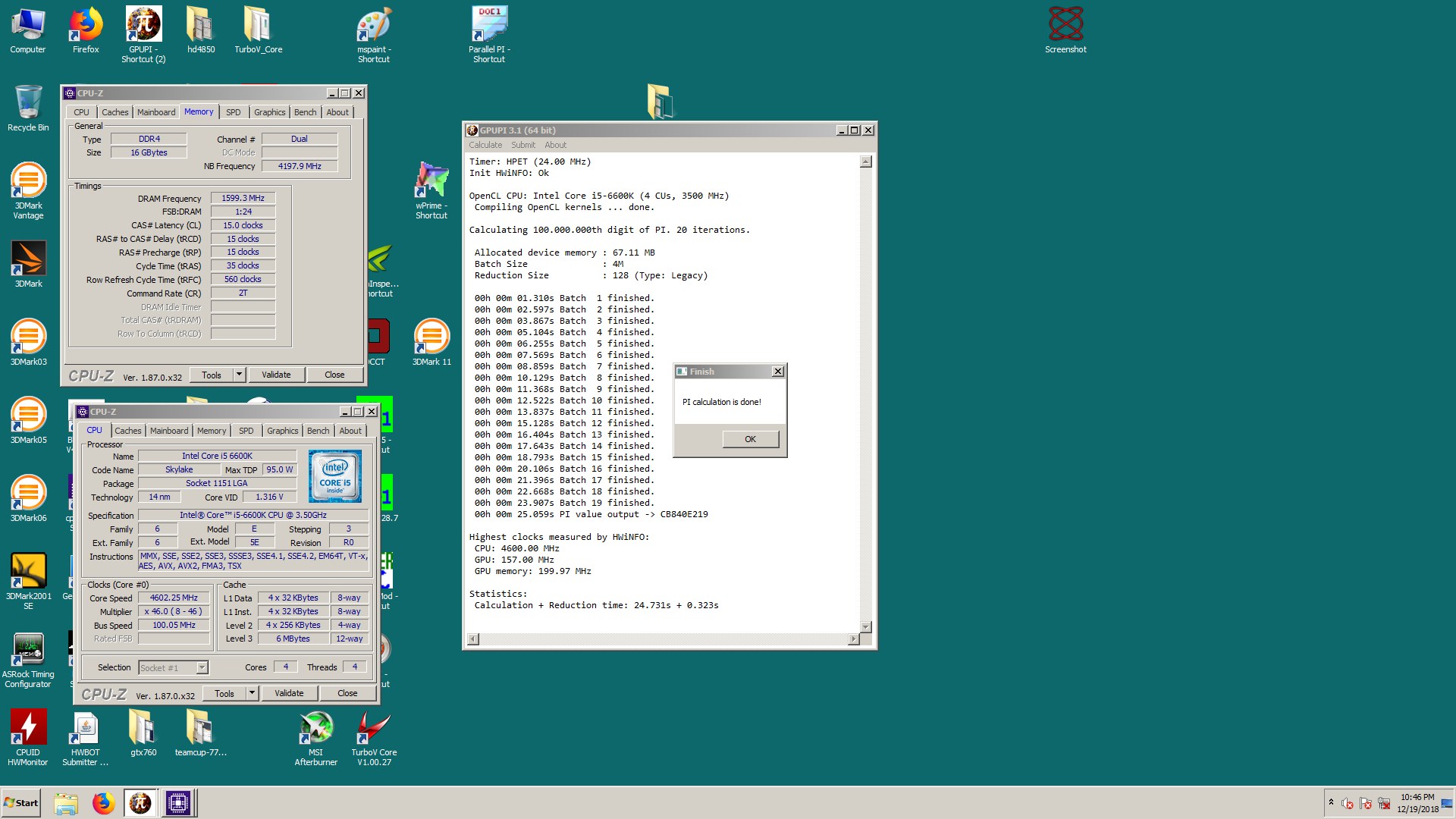This screenshot has height=819, width=1456.
Task: Click Validate in lower CPU-Z window
Action: [289, 693]
